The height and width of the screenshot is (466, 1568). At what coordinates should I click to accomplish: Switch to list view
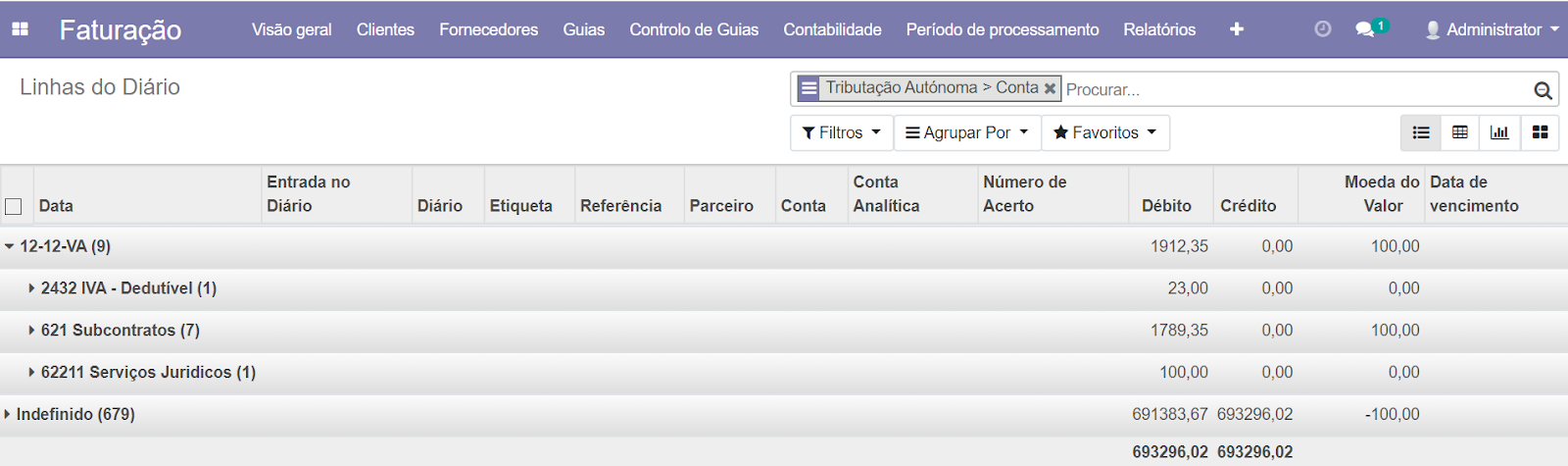(1421, 132)
